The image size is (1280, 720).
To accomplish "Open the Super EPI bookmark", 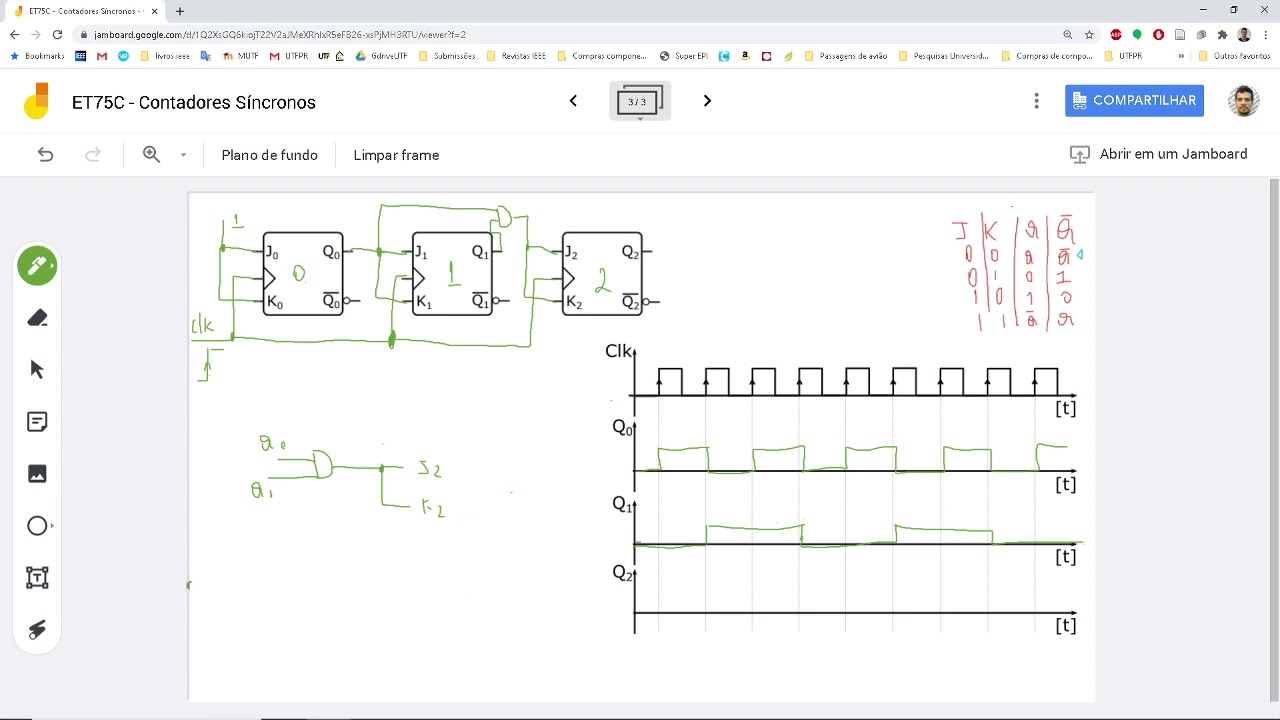I will (x=684, y=56).
